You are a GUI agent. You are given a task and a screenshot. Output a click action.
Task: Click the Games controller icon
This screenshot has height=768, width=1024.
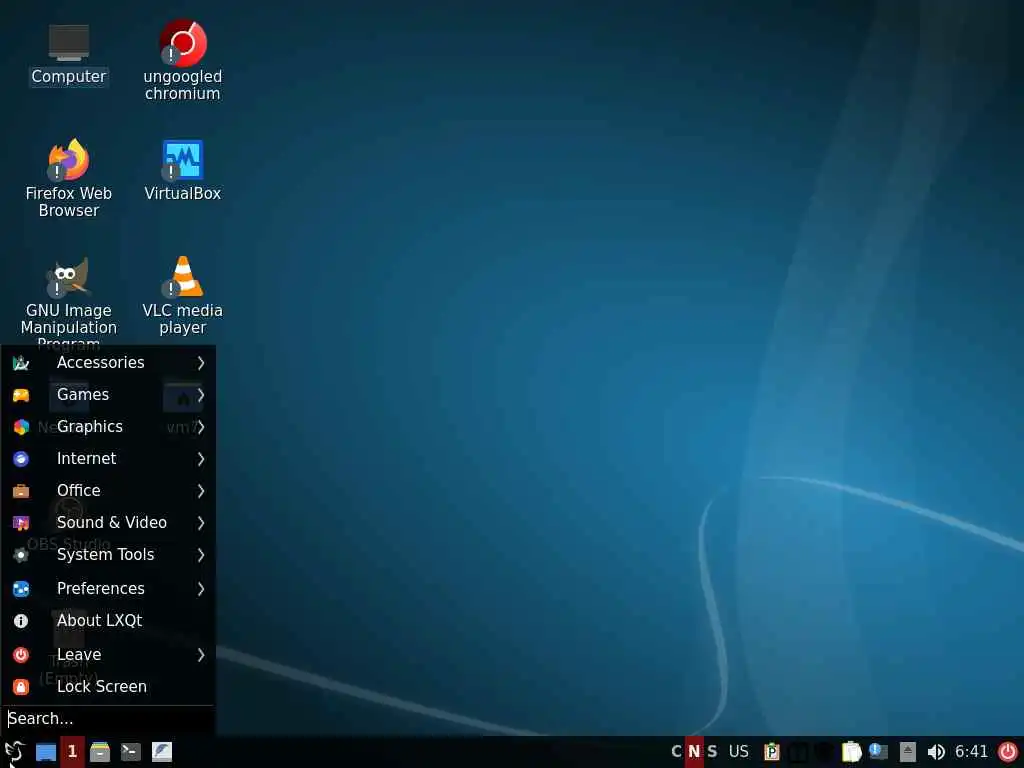(21, 395)
